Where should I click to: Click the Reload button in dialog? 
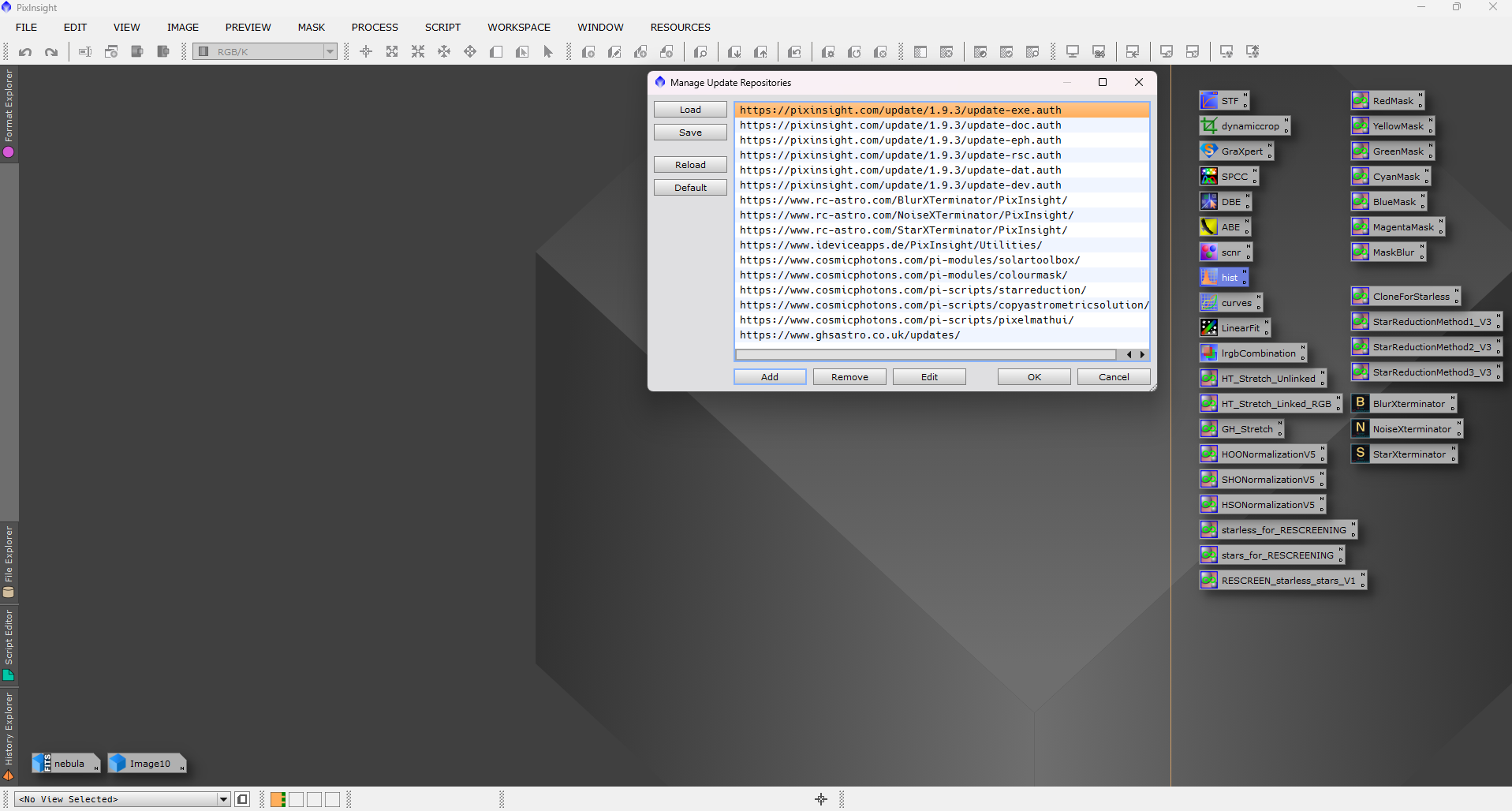[690, 165]
